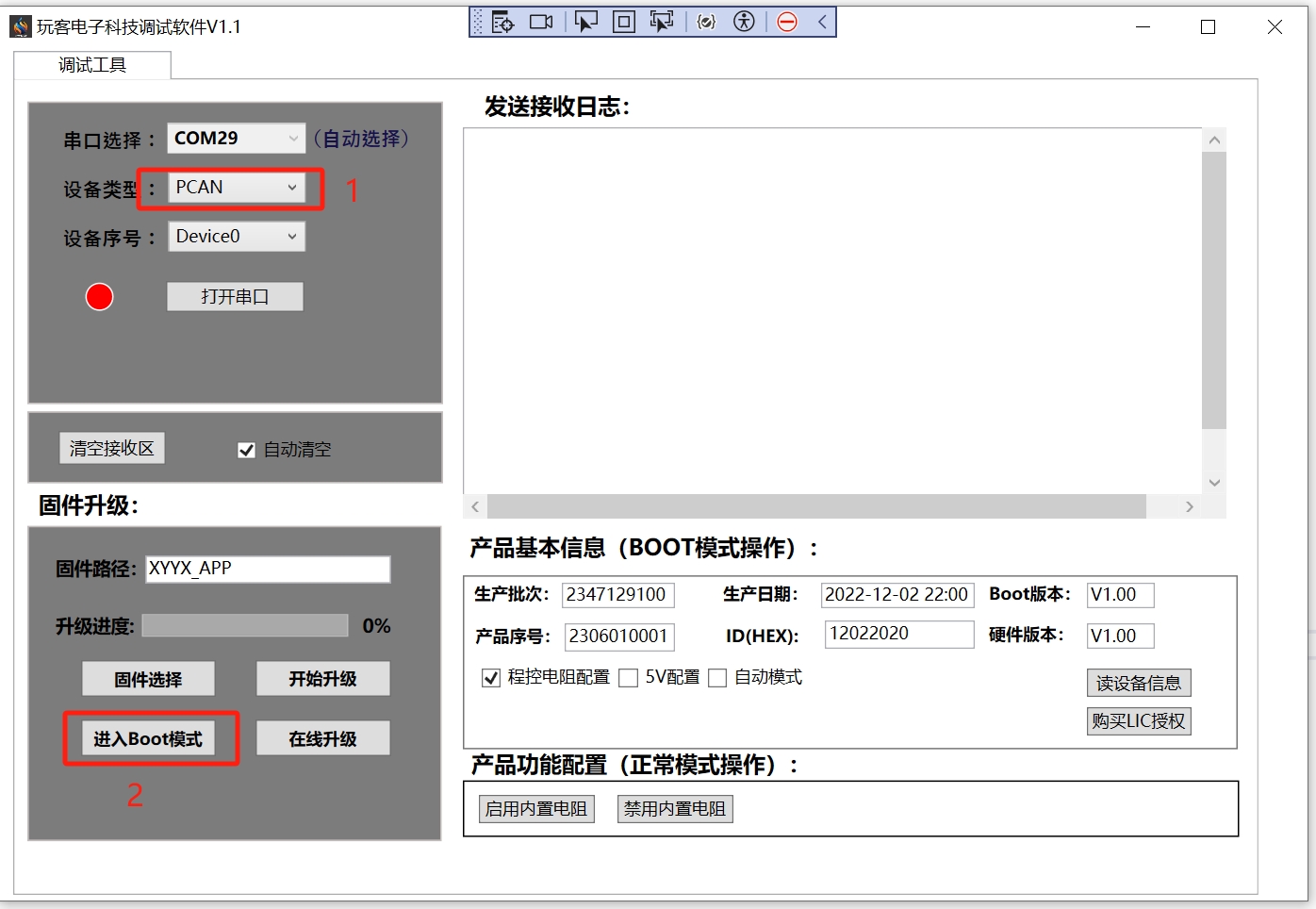
Task: Click the 生产批次 field 2347129100
Action: pos(618,595)
